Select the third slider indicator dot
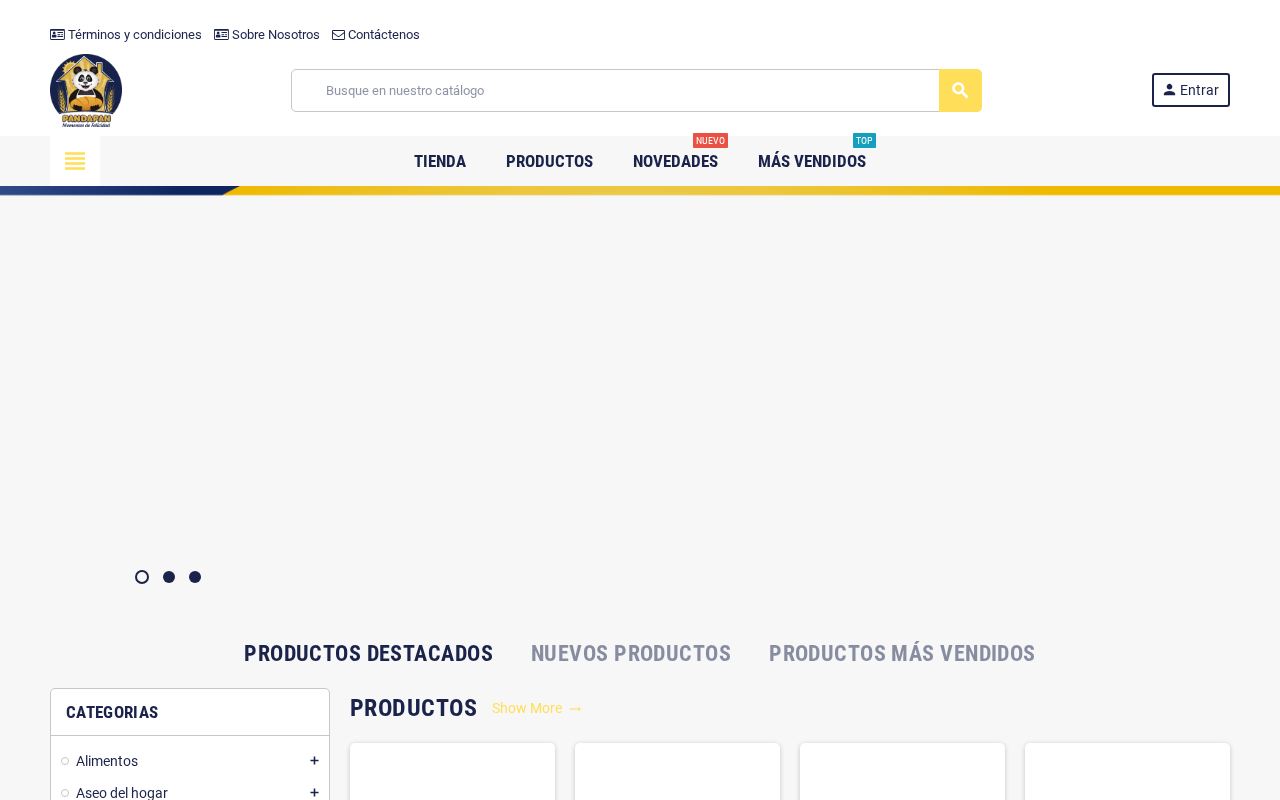This screenshot has height=800, width=1280. click(195, 577)
